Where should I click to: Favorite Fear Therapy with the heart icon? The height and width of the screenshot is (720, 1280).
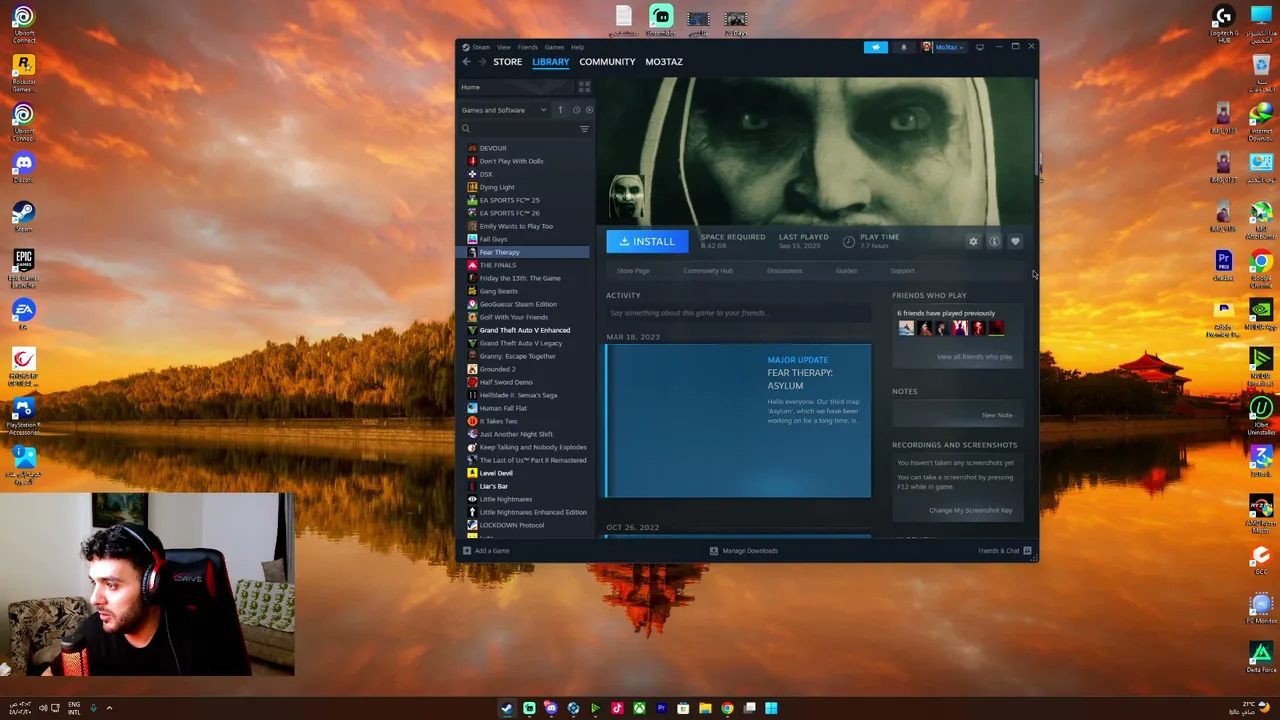point(1015,241)
